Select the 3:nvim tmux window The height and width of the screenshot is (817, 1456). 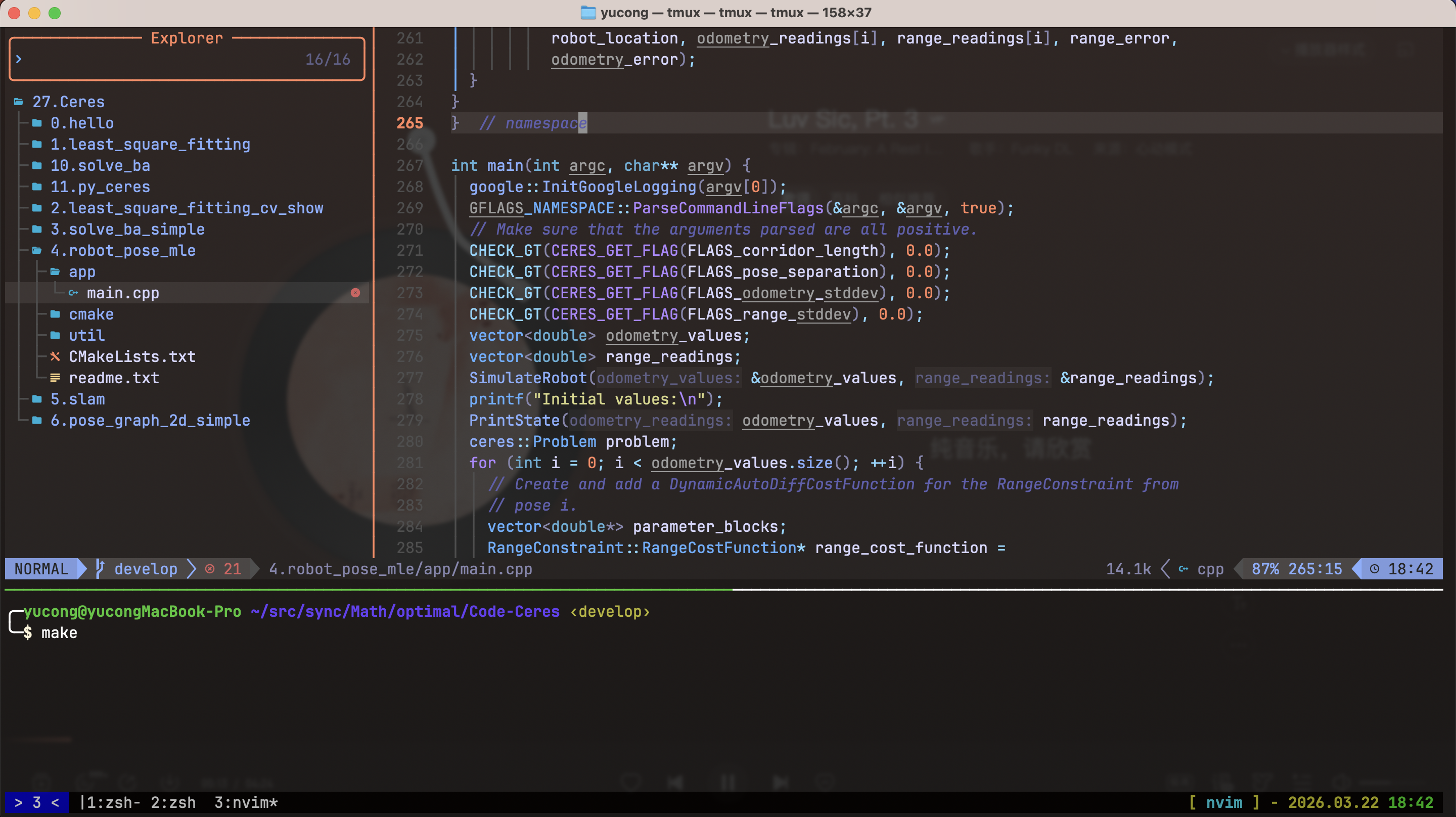pos(245,803)
